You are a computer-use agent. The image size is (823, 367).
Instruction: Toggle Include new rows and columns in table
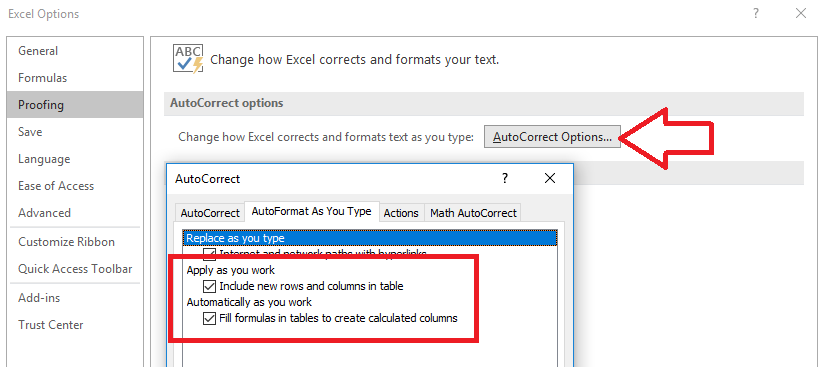210,287
